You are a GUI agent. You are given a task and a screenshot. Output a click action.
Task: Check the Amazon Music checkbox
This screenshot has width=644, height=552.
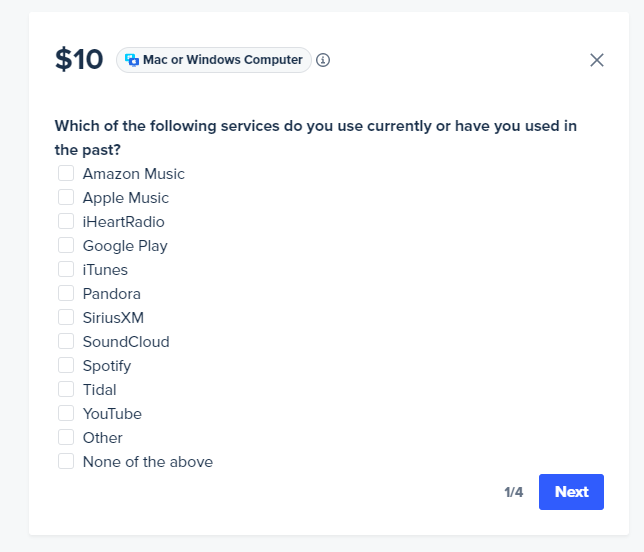(66, 173)
